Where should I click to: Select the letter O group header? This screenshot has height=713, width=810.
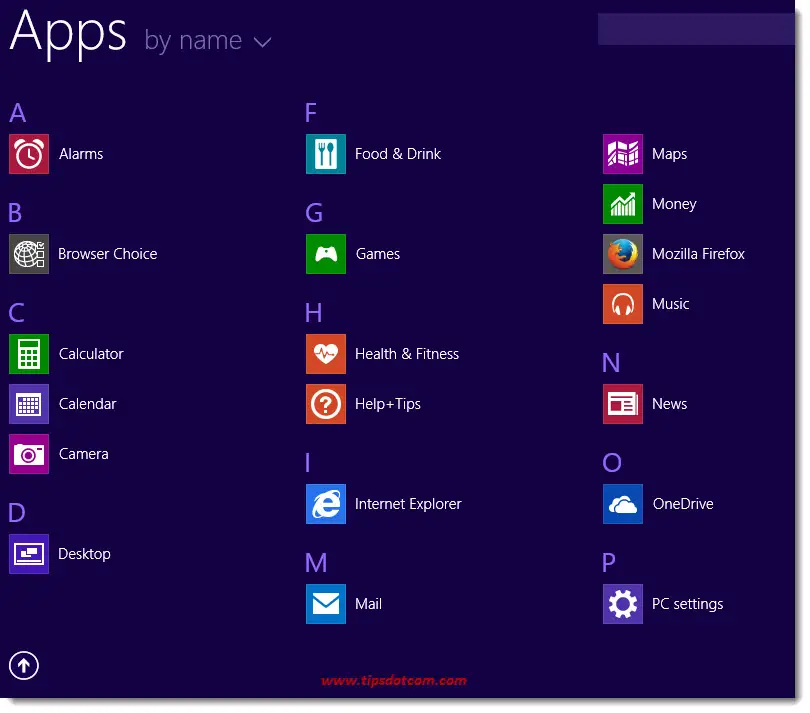tap(612, 462)
